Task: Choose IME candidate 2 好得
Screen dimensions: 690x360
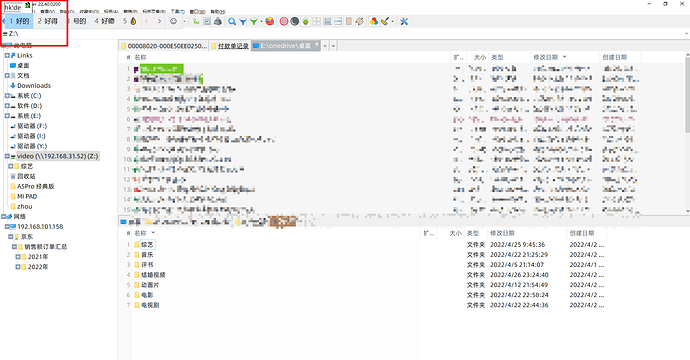Action: pos(48,21)
